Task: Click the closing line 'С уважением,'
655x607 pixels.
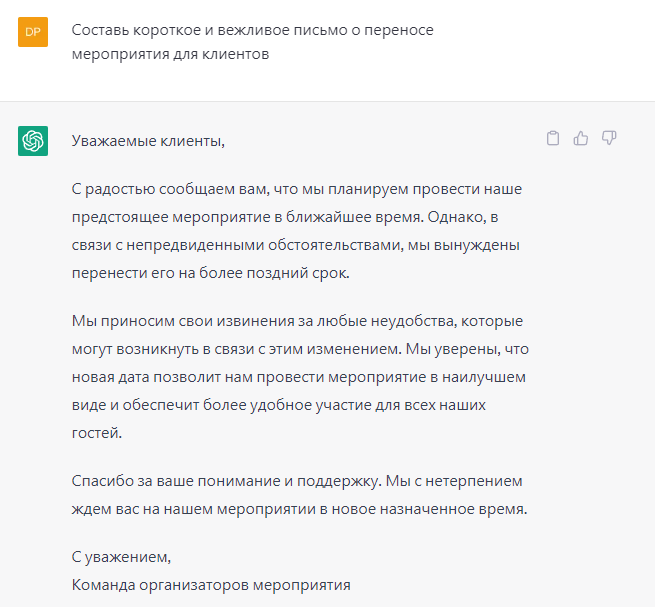Action: (x=121, y=557)
